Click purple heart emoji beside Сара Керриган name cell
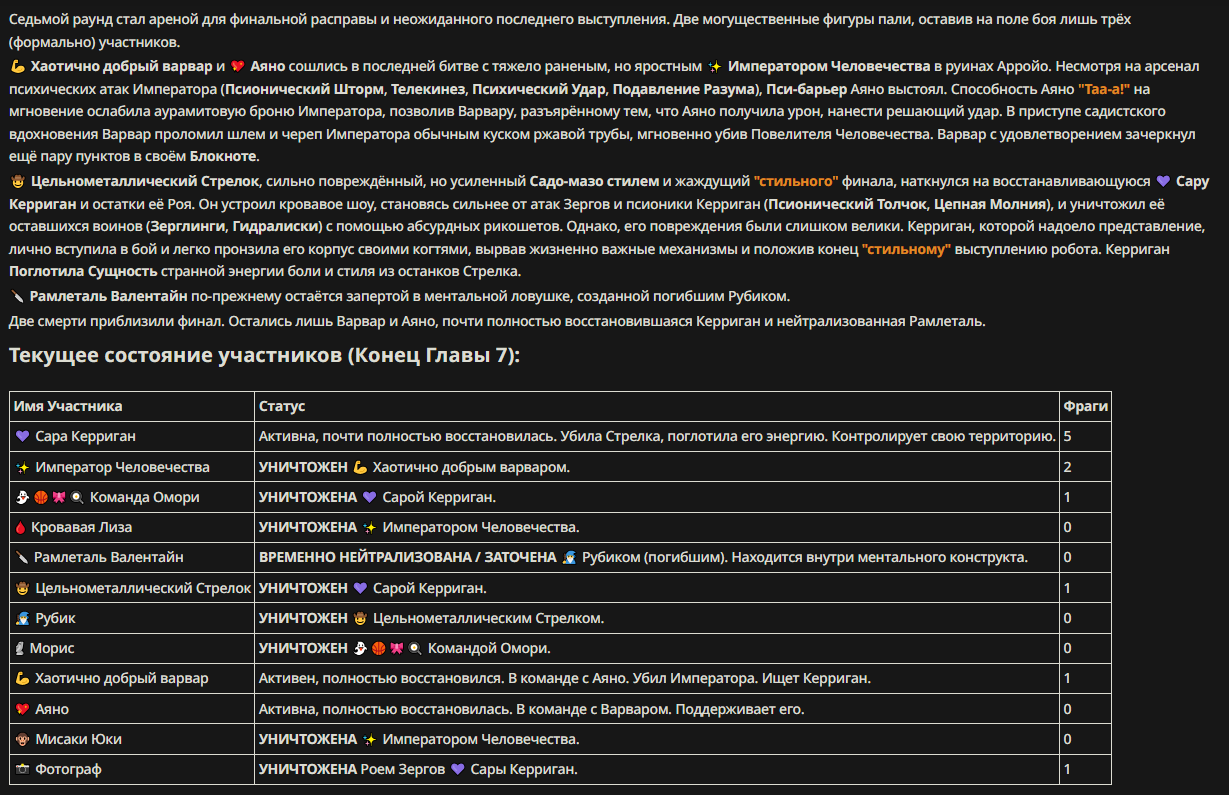 (23, 436)
